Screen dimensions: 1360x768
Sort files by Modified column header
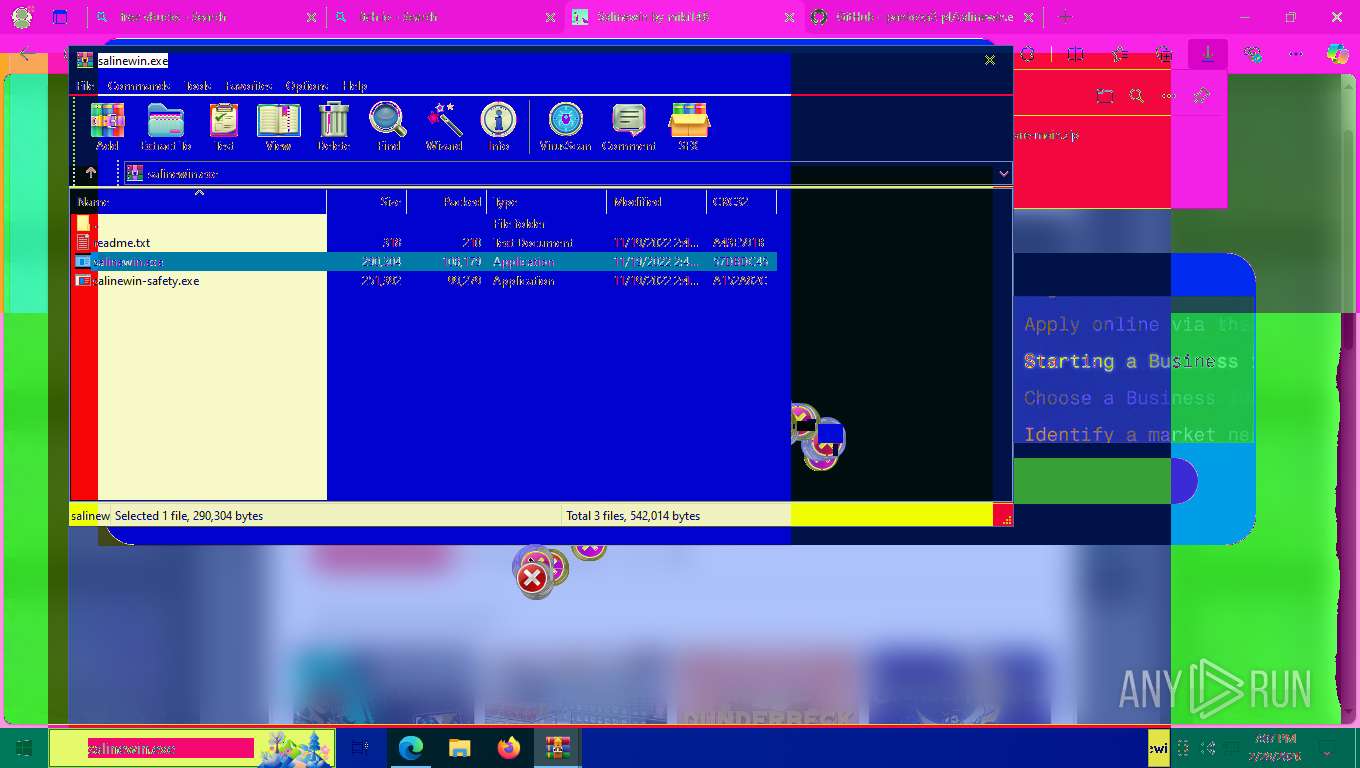[657, 202]
